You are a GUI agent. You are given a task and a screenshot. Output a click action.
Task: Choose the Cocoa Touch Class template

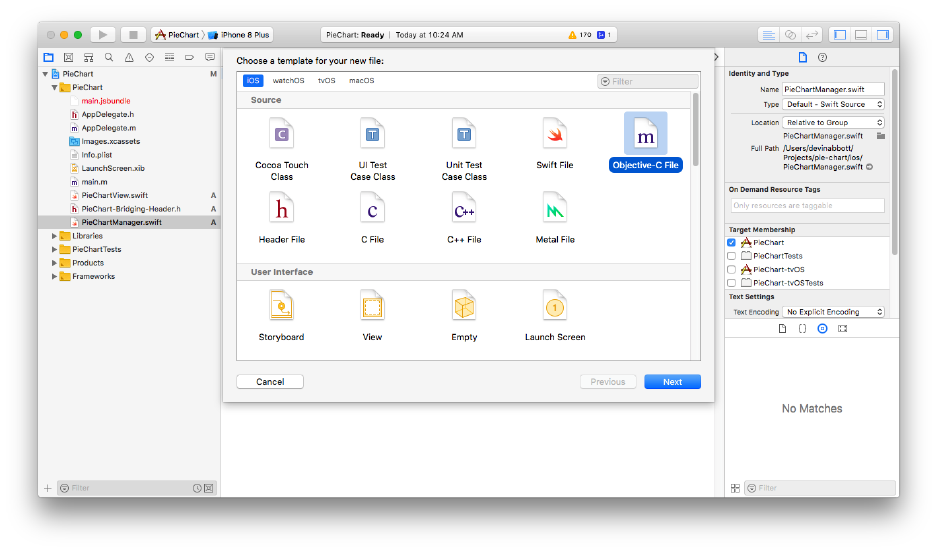(x=281, y=149)
